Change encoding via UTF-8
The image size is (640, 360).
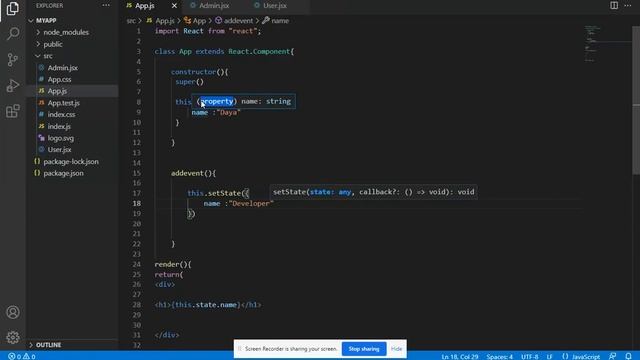(529, 356)
